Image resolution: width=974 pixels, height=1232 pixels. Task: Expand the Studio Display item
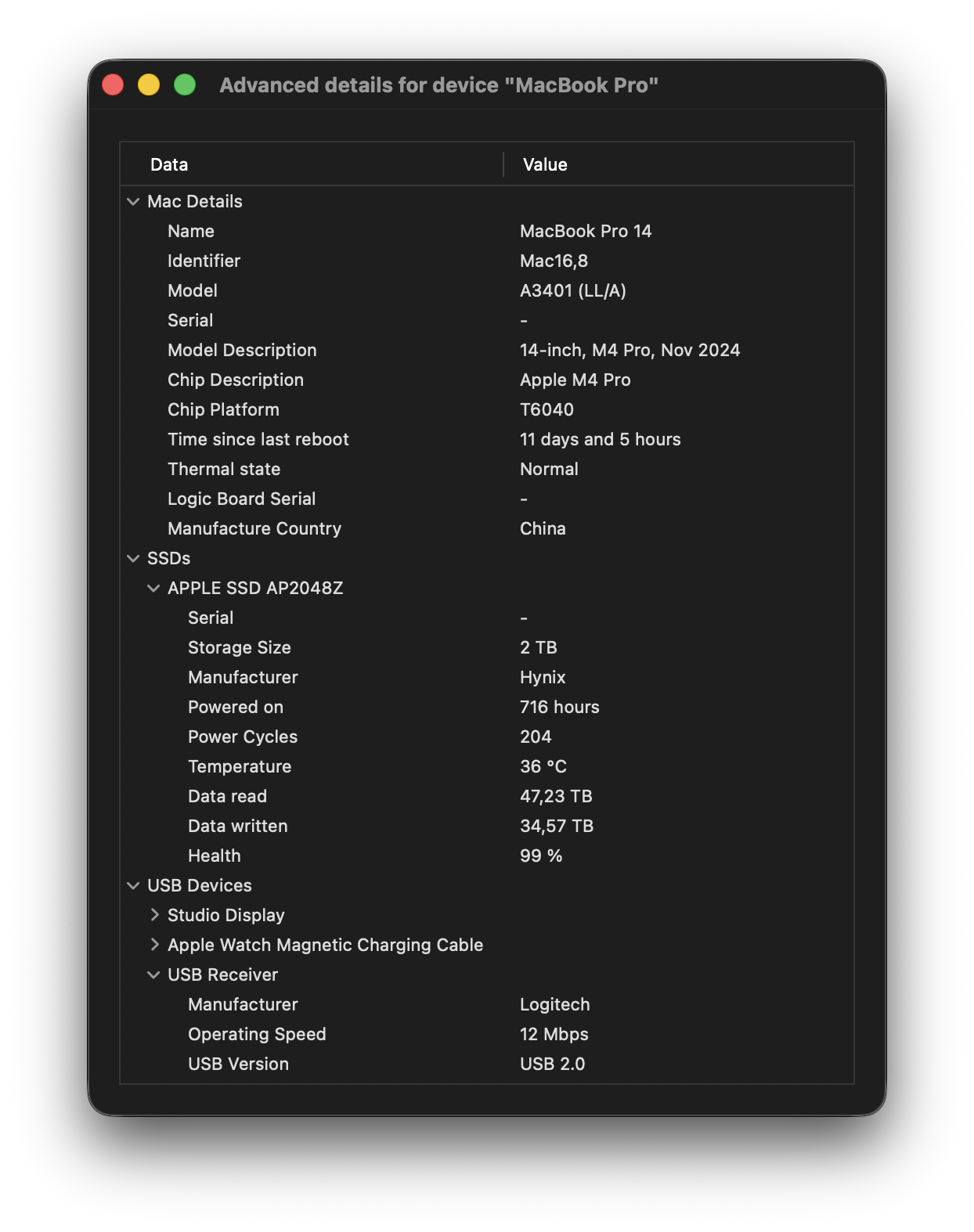coord(154,915)
